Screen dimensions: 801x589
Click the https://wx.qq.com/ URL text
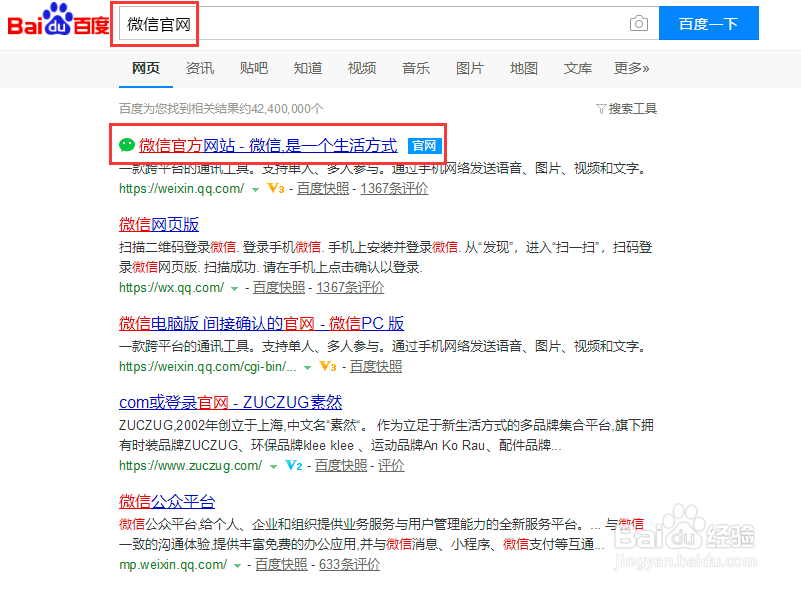pyautogui.click(x=171, y=288)
